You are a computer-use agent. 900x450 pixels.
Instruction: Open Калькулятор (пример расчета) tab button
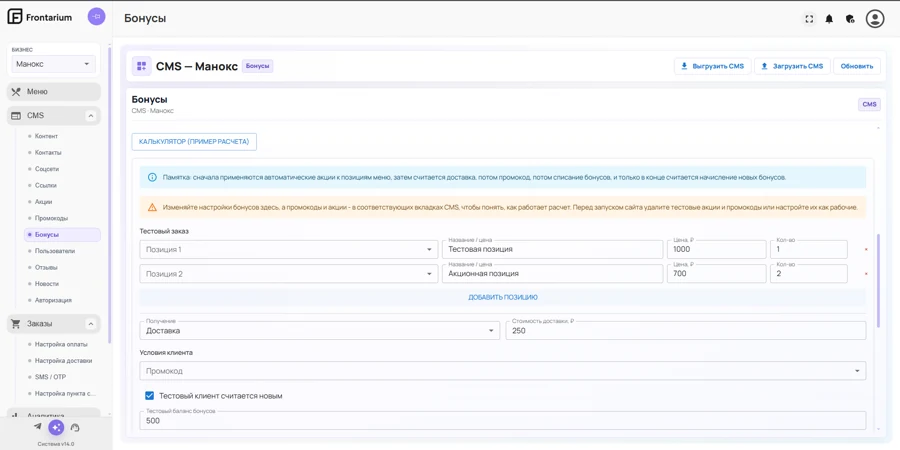click(194, 142)
